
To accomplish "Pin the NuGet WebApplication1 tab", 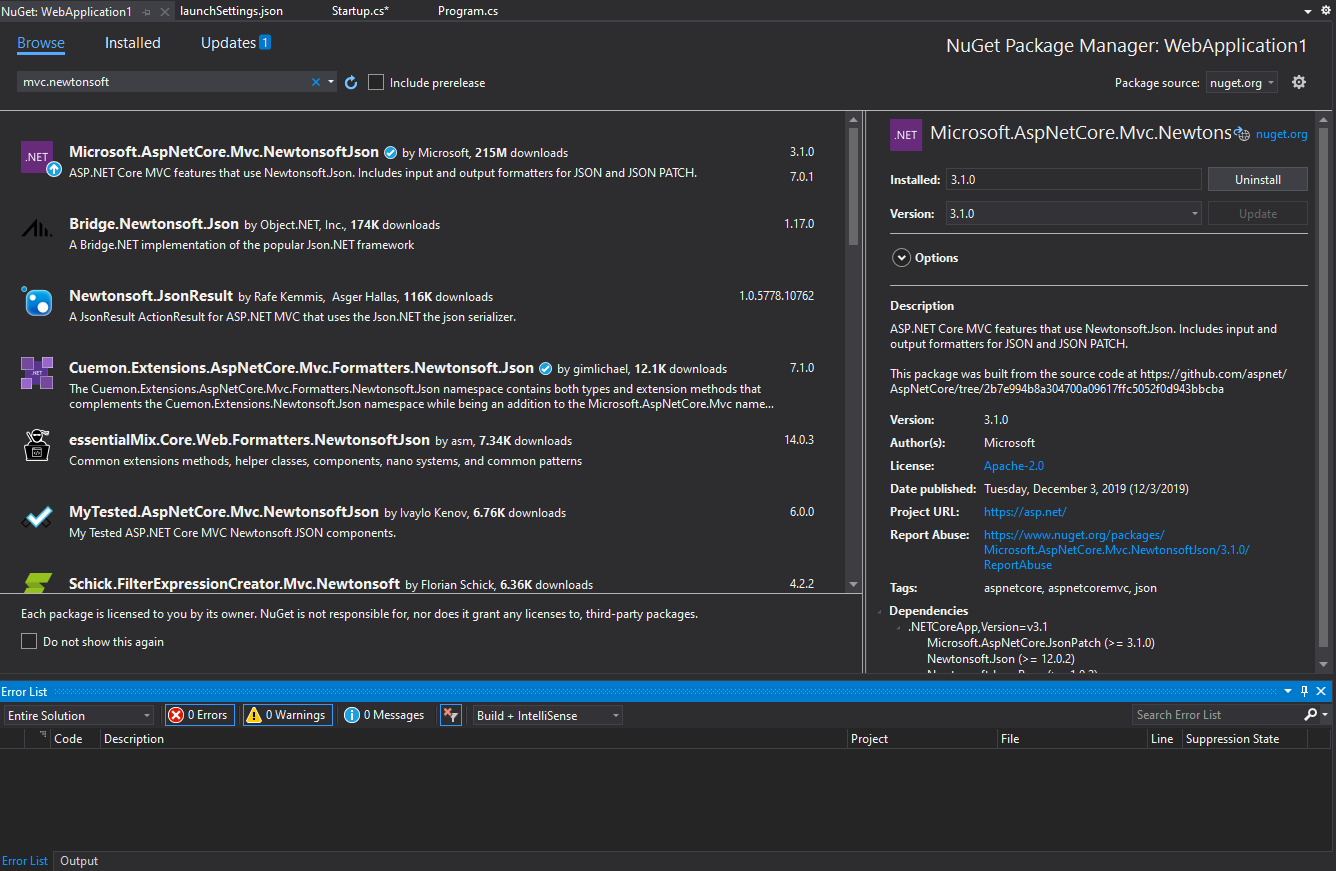I will tap(148, 12).
